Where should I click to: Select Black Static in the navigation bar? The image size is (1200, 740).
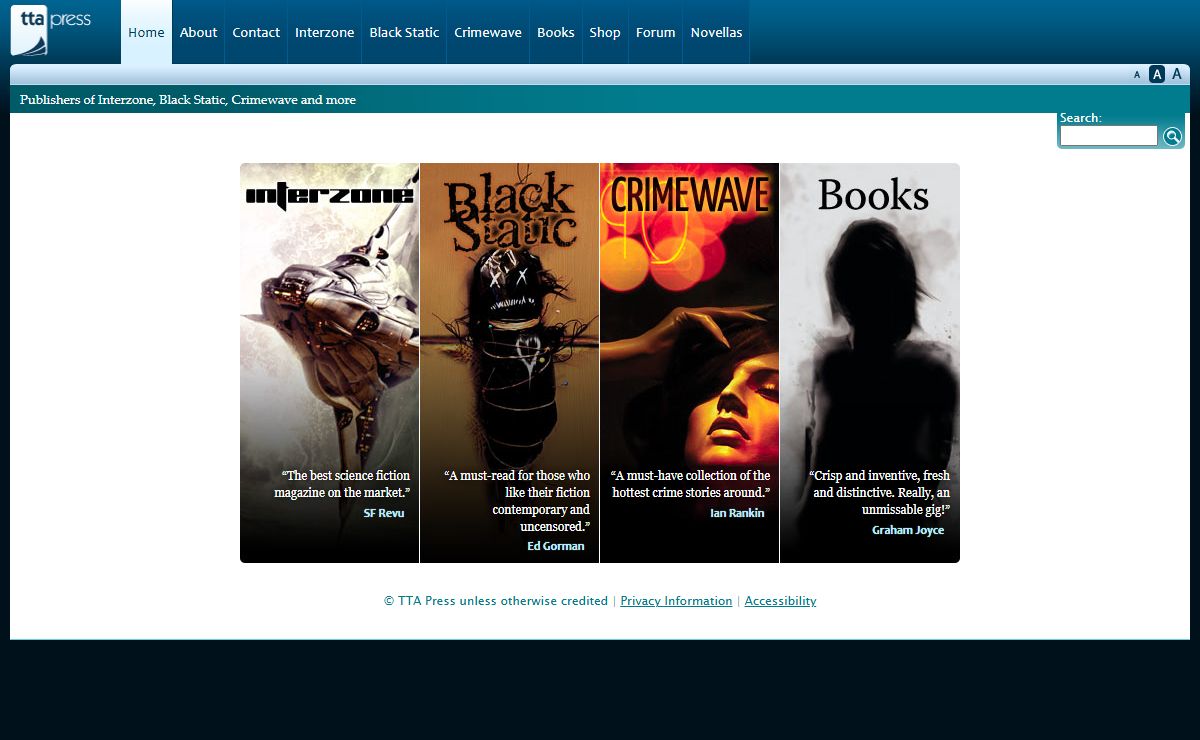(404, 32)
